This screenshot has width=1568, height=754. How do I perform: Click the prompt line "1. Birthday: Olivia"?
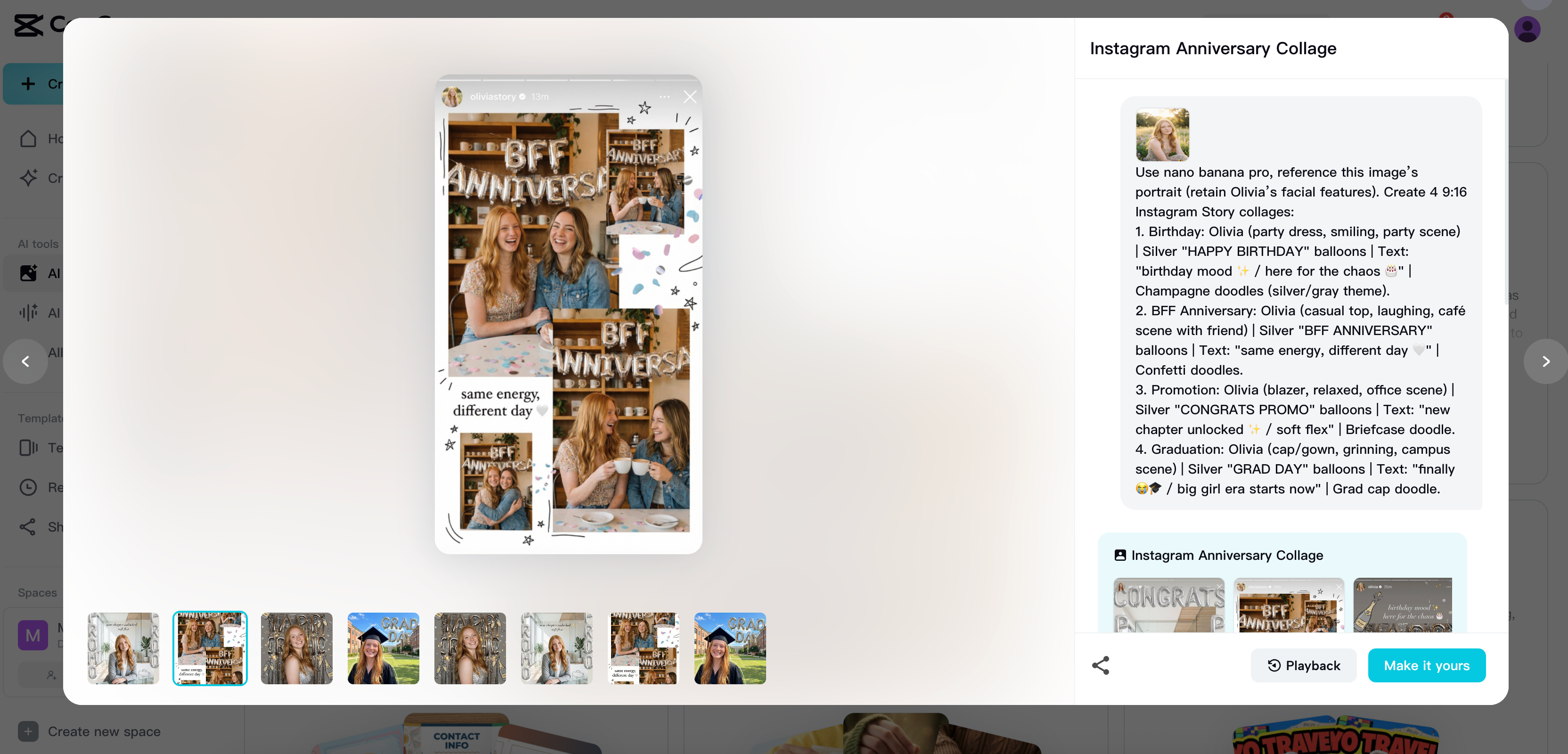coord(1298,231)
